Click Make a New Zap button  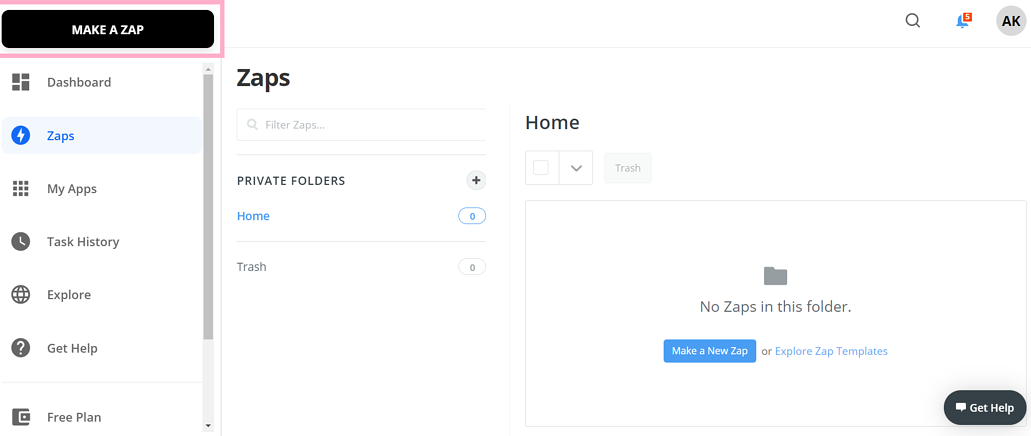[709, 351]
